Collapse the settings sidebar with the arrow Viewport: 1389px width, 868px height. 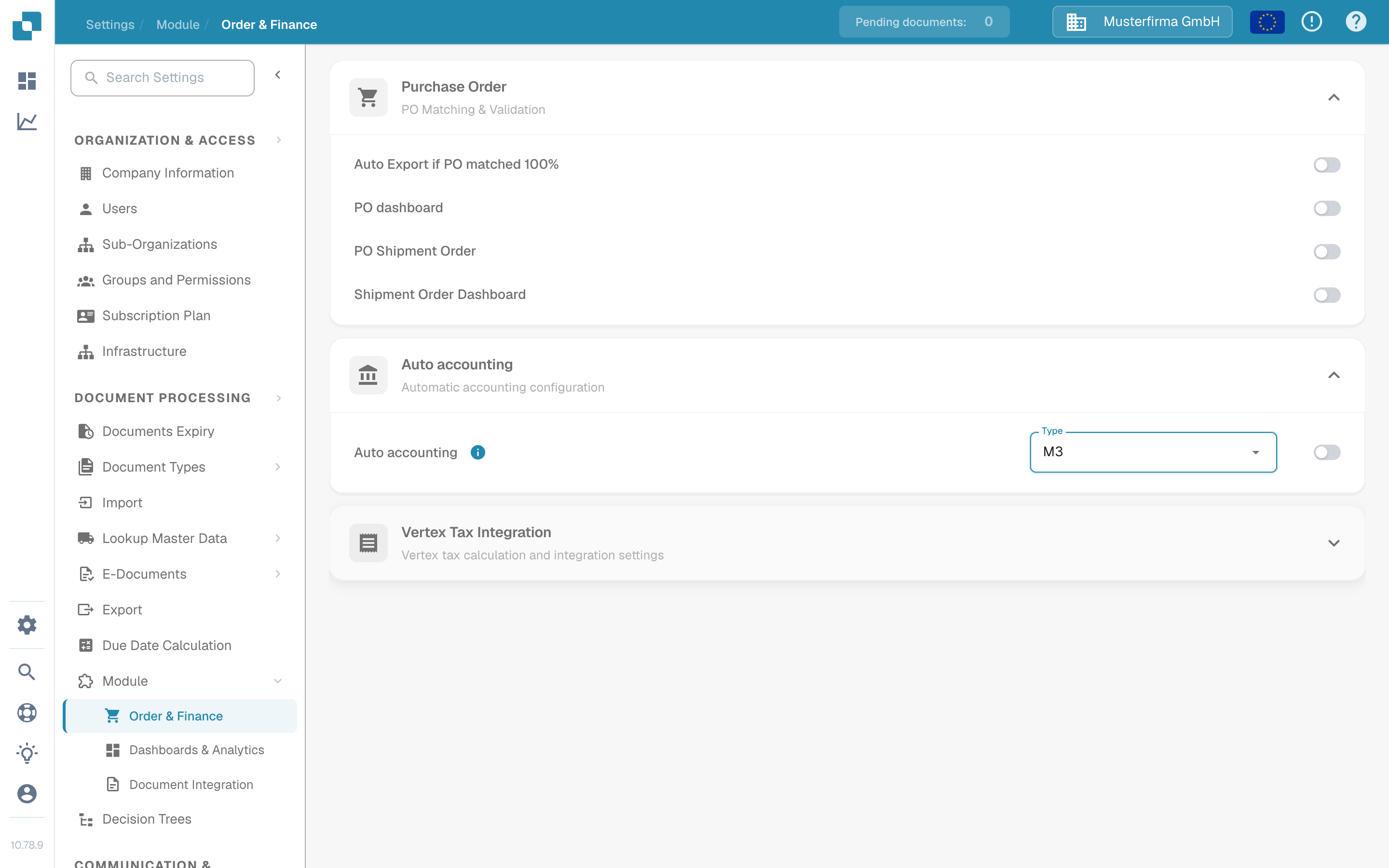point(278,75)
